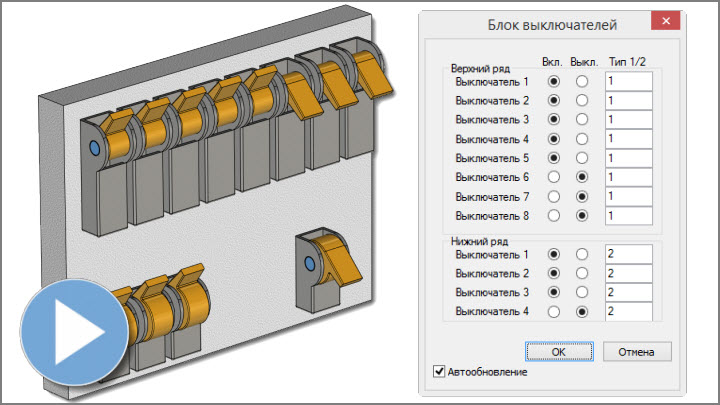Click the type field of upper Выключатель 1

(628, 81)
